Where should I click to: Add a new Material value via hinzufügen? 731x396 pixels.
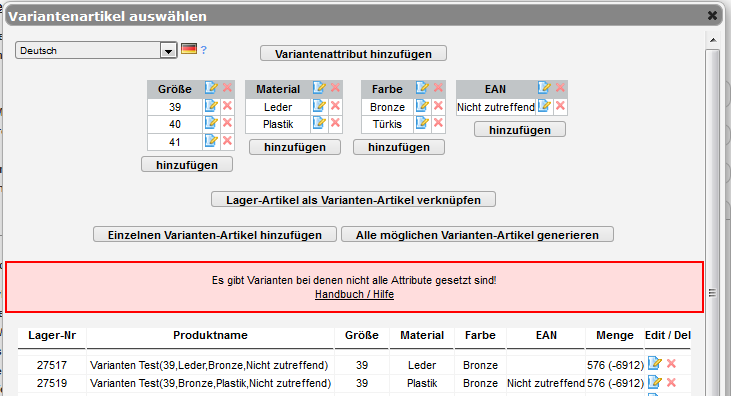click(295, 147)
